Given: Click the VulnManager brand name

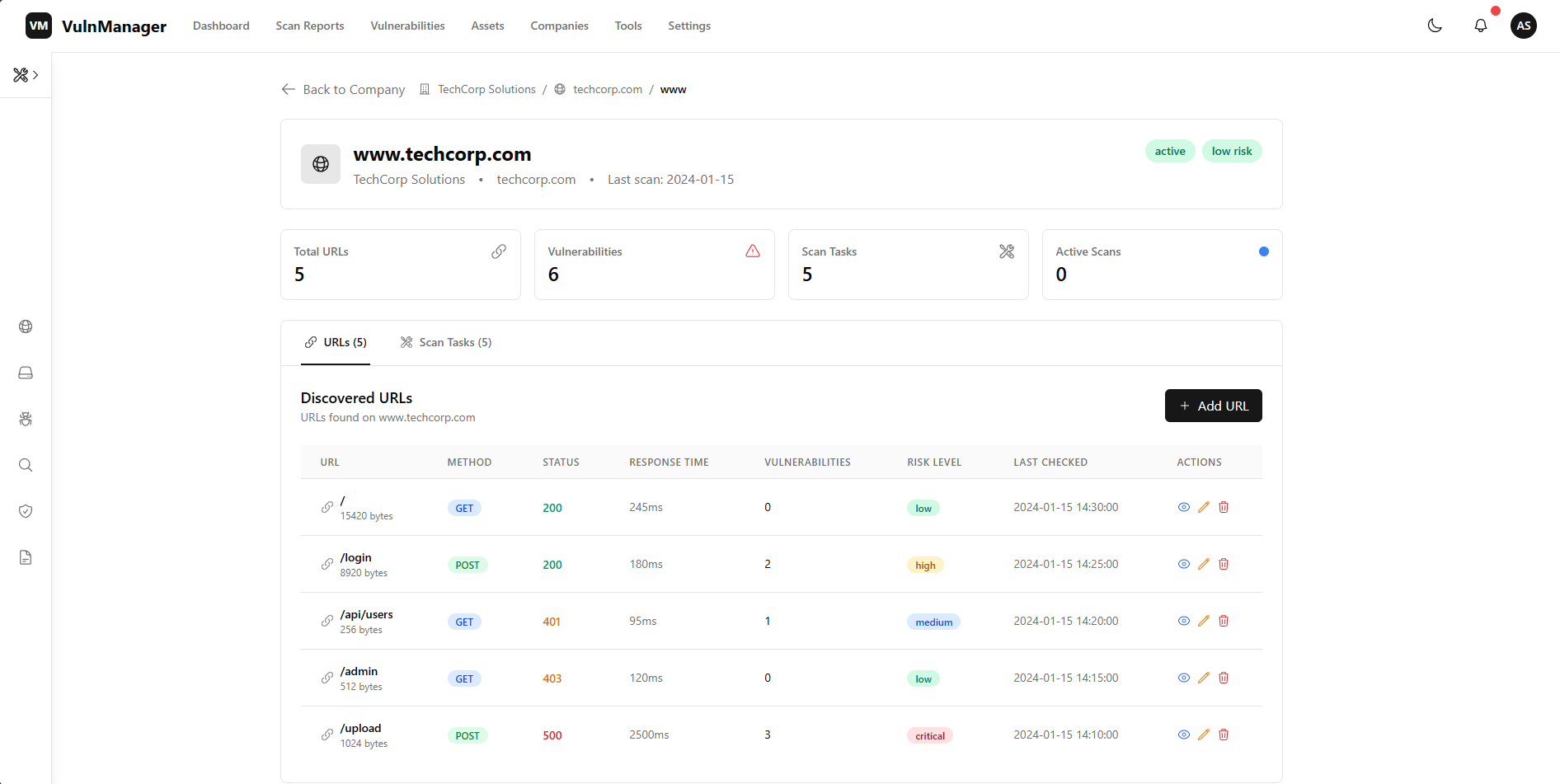Looking at the screenshot, I should point(114,26).
